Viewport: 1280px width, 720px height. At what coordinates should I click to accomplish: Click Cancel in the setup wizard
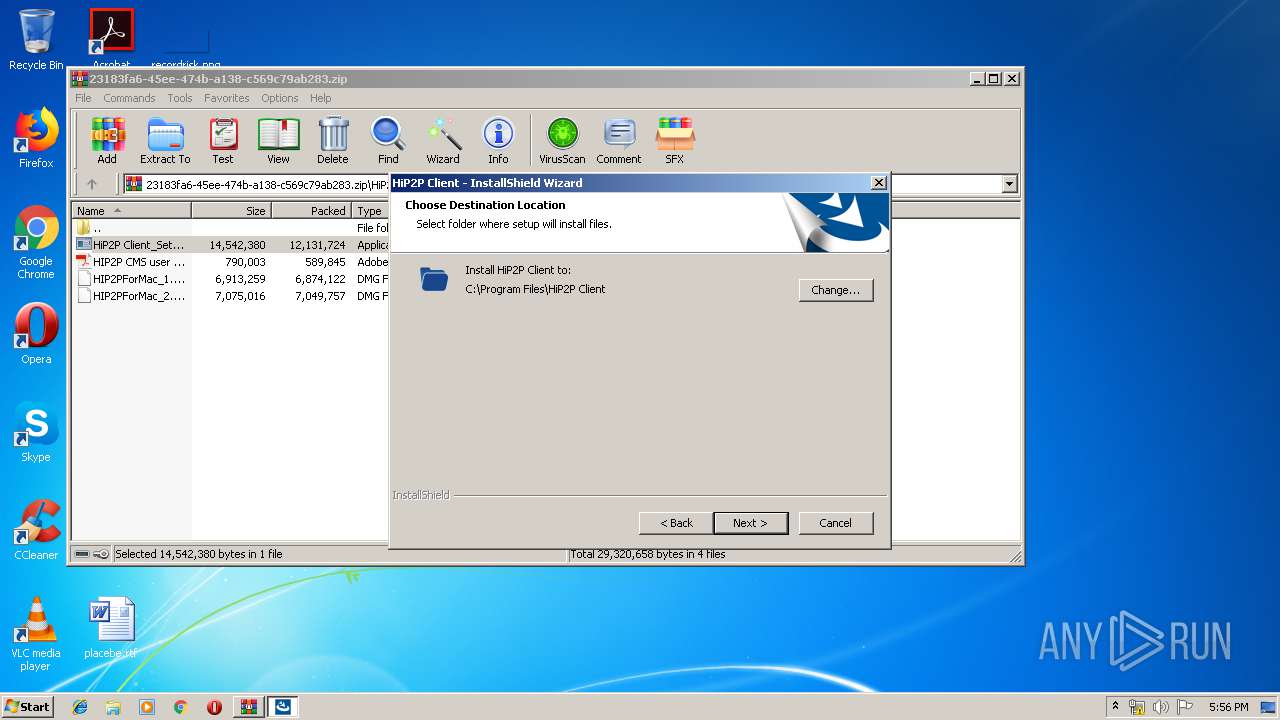click(836, 523)
